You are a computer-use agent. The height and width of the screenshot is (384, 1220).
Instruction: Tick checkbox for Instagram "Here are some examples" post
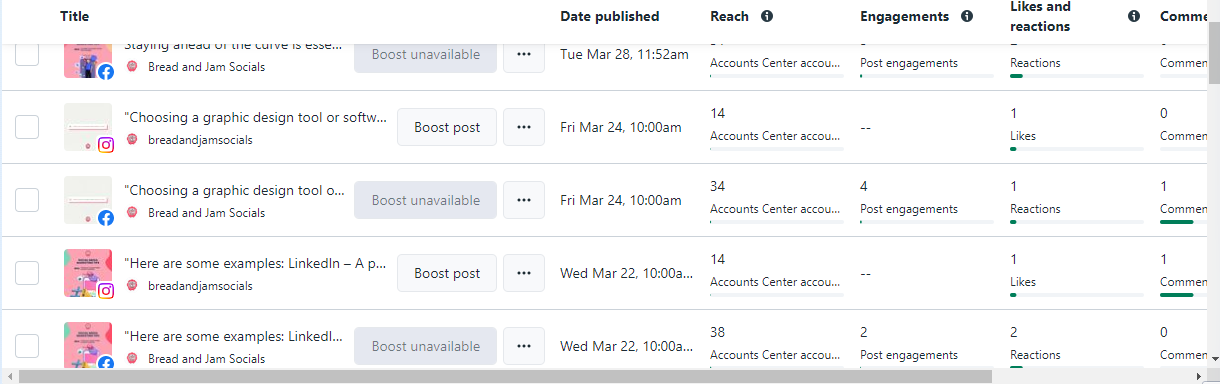(x=27, y=273)
